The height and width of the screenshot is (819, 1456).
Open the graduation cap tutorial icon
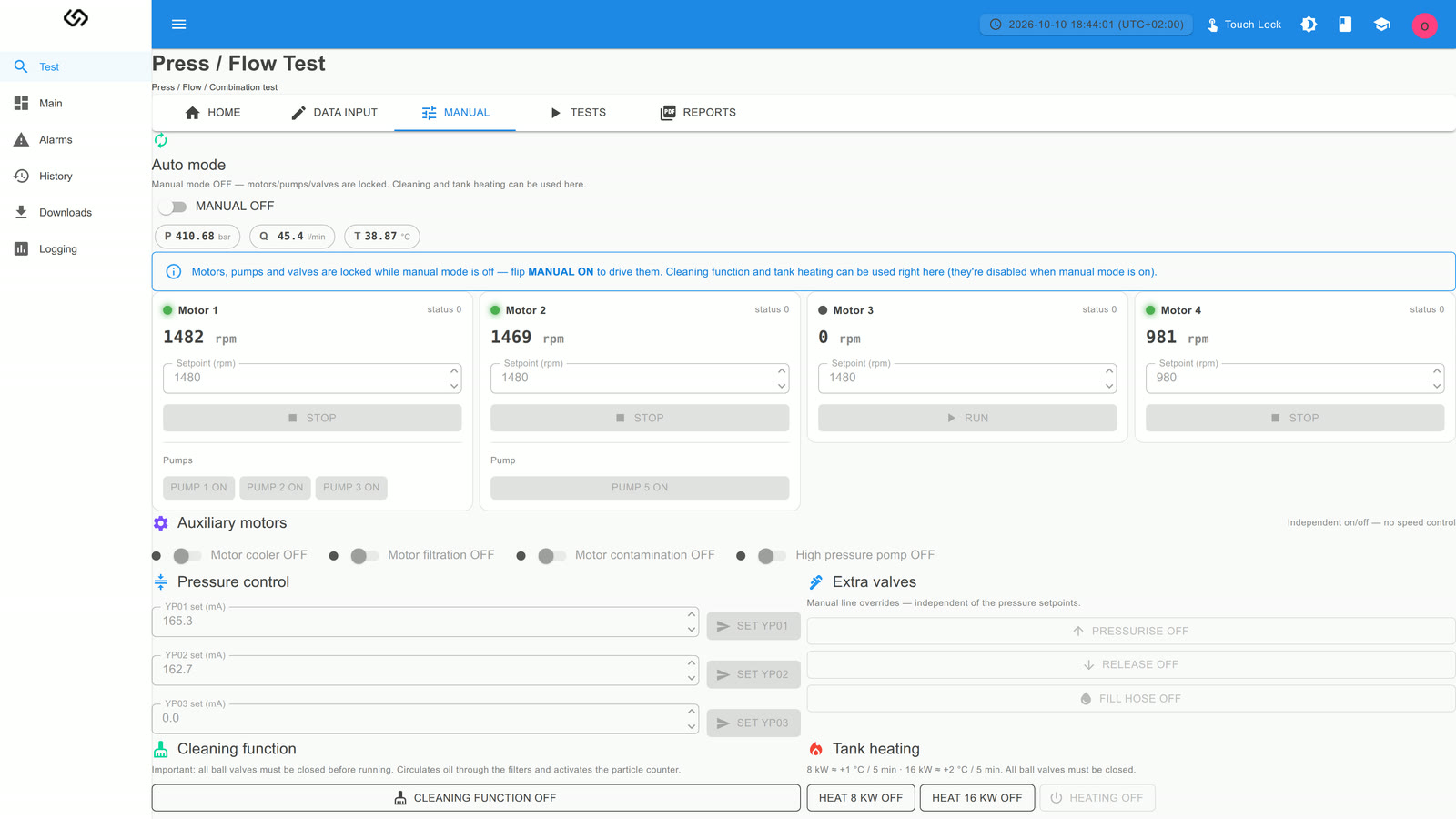pos(1382,25)
